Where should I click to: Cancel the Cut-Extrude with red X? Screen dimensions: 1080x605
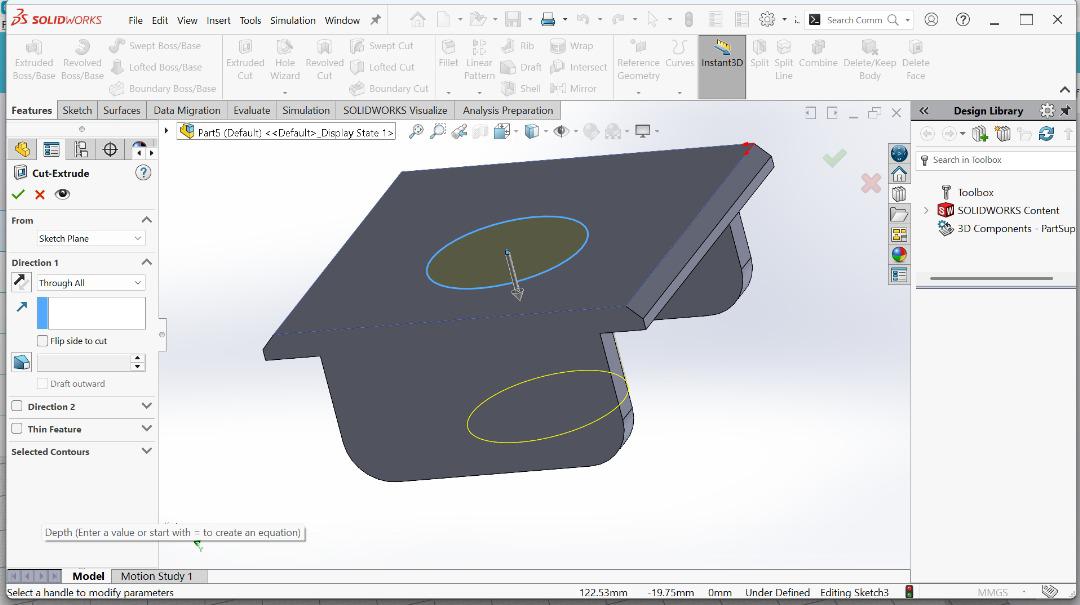click(40, 194)
